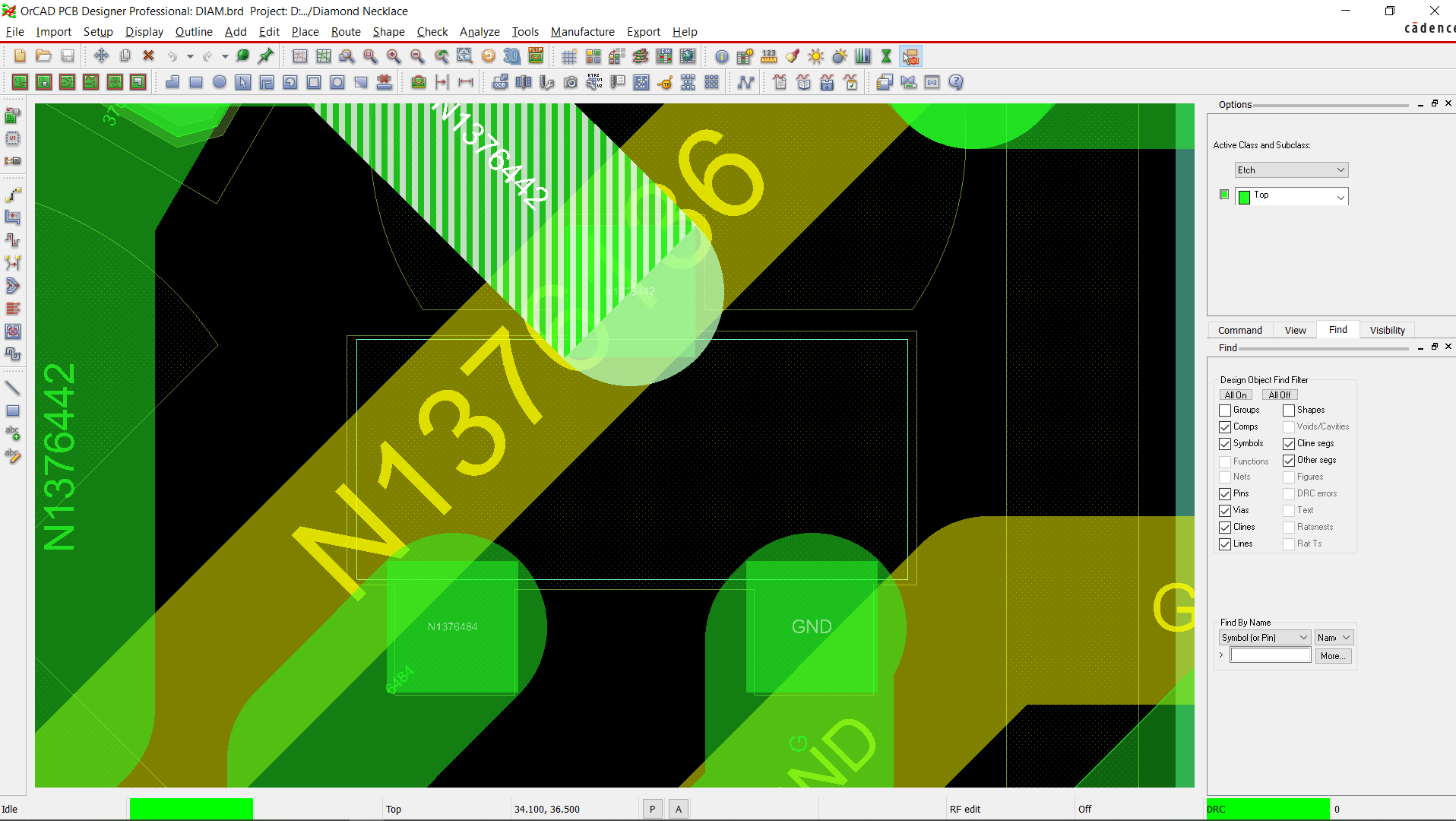Close the Find panel

1448,347
